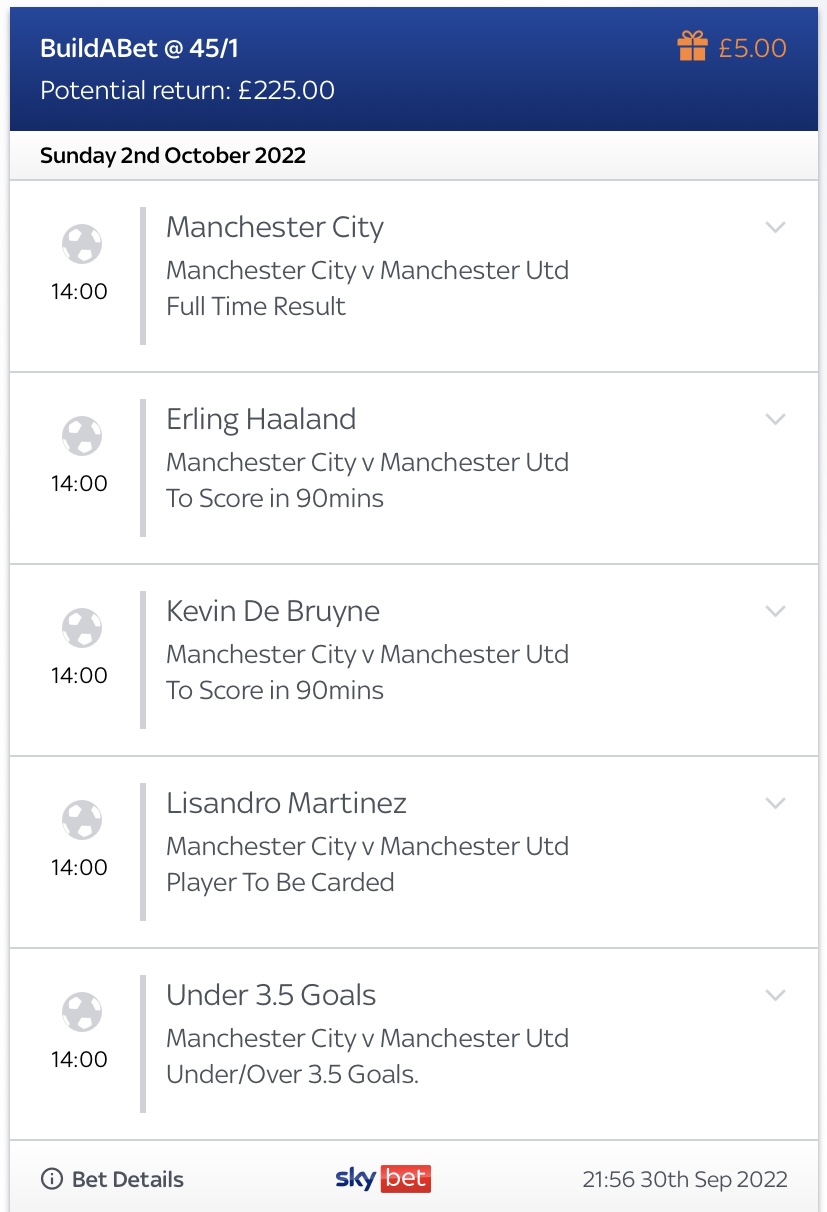The width and height of the screenshot is (827, 1212).
Task: Click the Sunday 2nd October 2022 date header
Action: (173, 156)
